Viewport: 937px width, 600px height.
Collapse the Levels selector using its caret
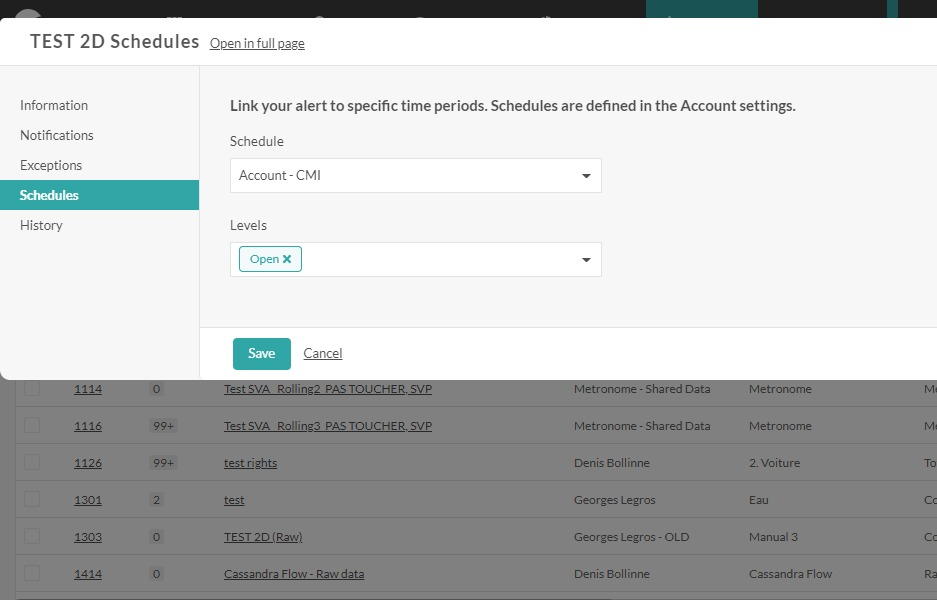(586, 258)
